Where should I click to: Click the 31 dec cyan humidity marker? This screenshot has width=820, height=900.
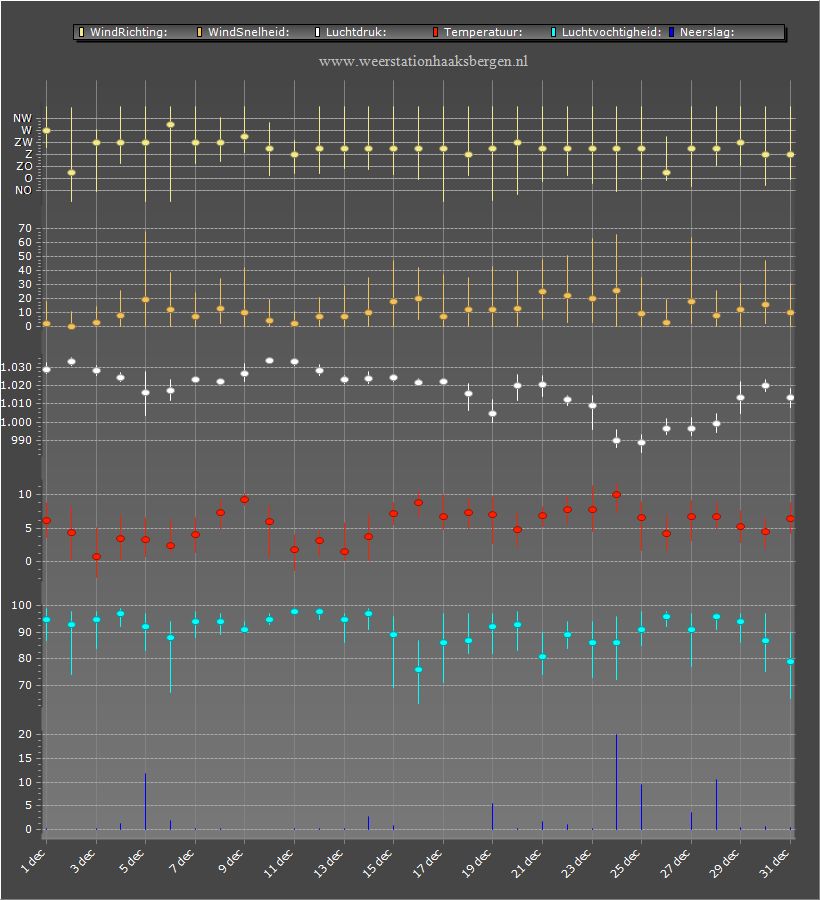791,662
